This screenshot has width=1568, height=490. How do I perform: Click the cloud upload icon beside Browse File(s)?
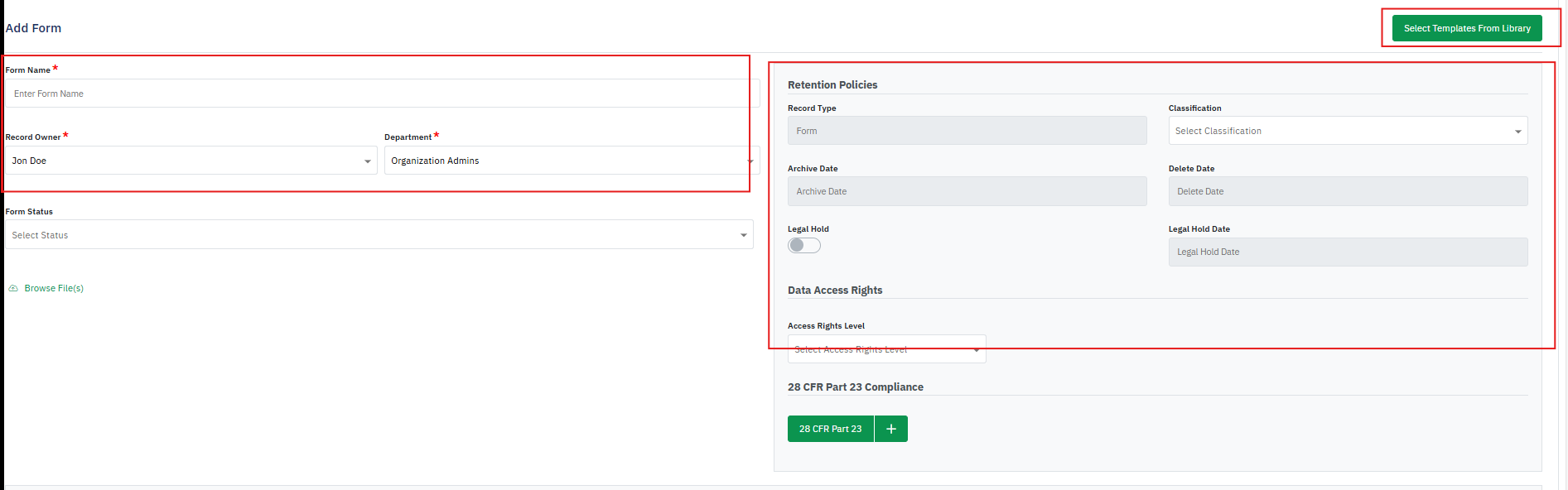[x=13, y=289]
